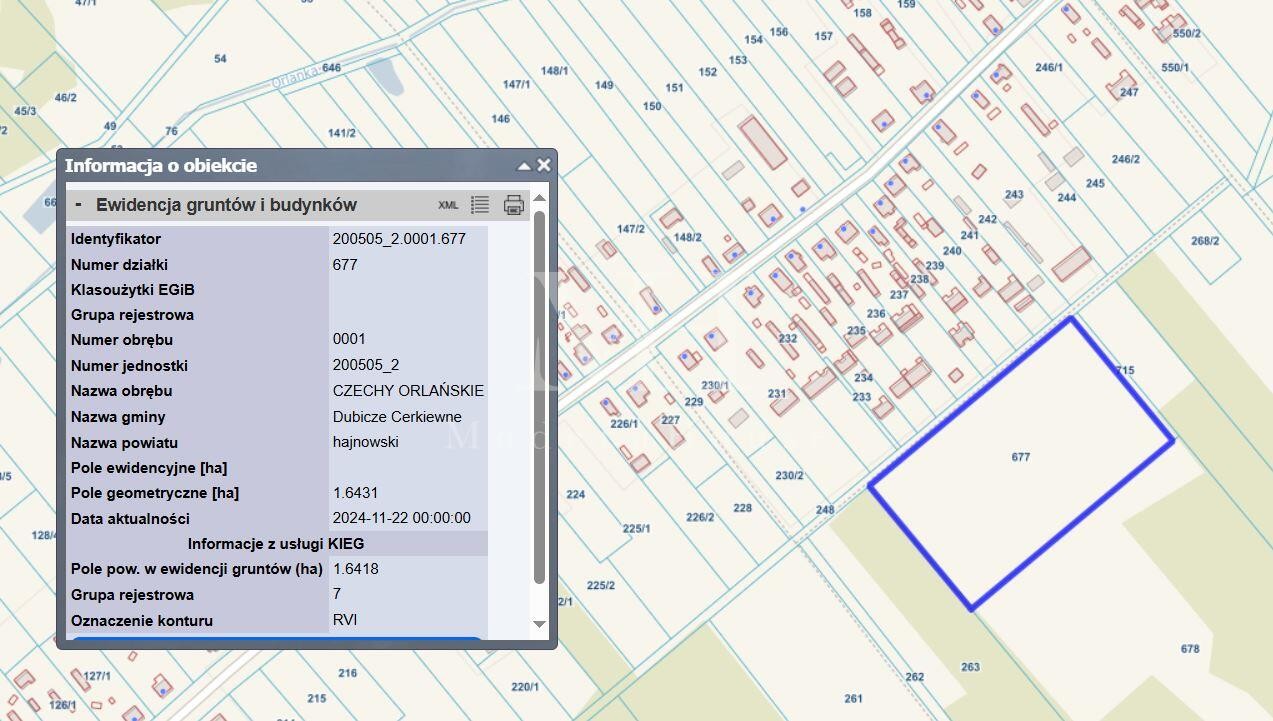This screenshot has height=721, width=1273.
Task: Click parcel 678 on the map
Action: [x=1189, y=649]
